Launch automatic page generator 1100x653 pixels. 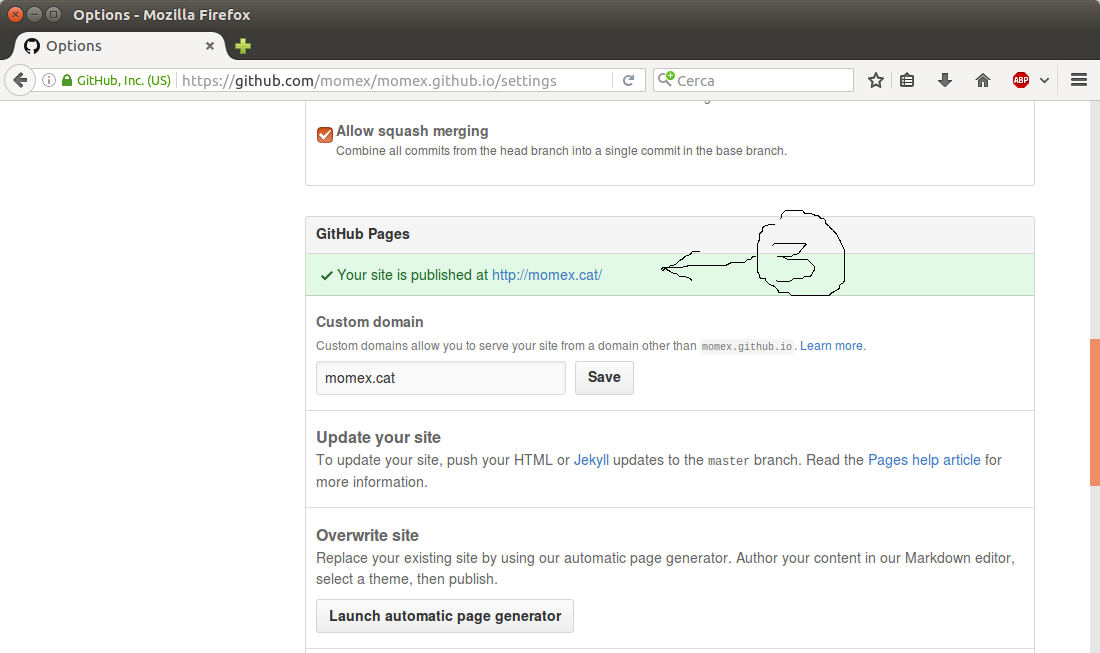(x=444, y=616)
